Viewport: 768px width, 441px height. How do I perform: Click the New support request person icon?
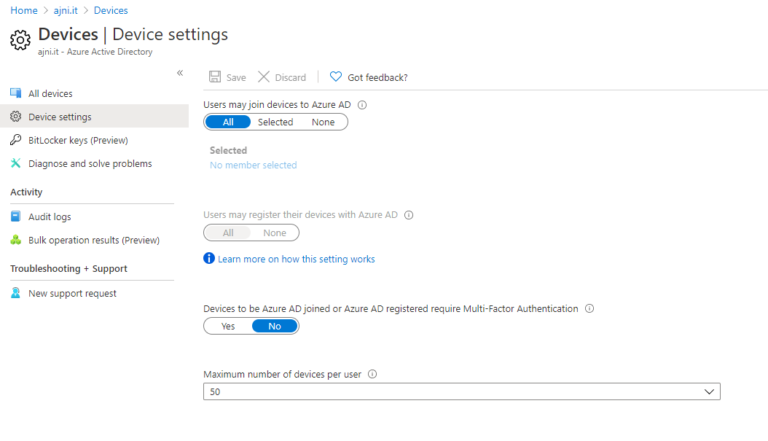pos(16,293)
